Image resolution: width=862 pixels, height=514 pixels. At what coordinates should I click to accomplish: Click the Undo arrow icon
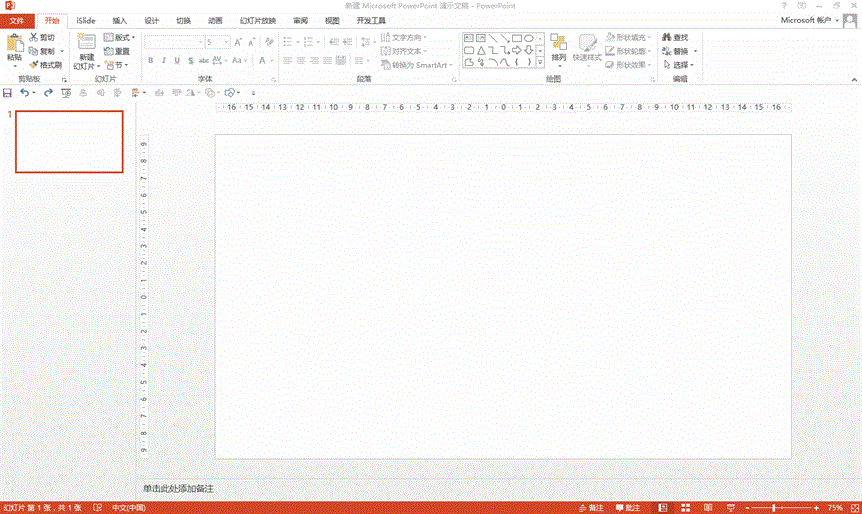[x=25, y=92]
